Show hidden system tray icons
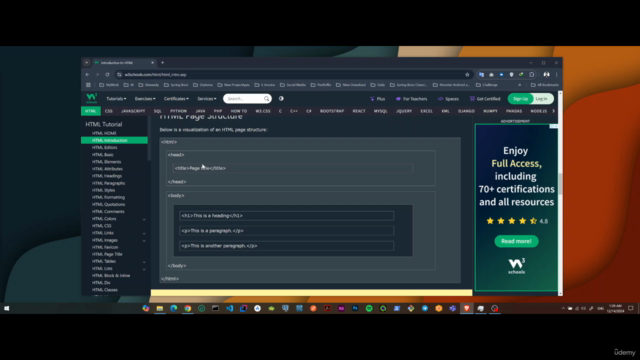The image size is (640, 360). coord(563,309)
